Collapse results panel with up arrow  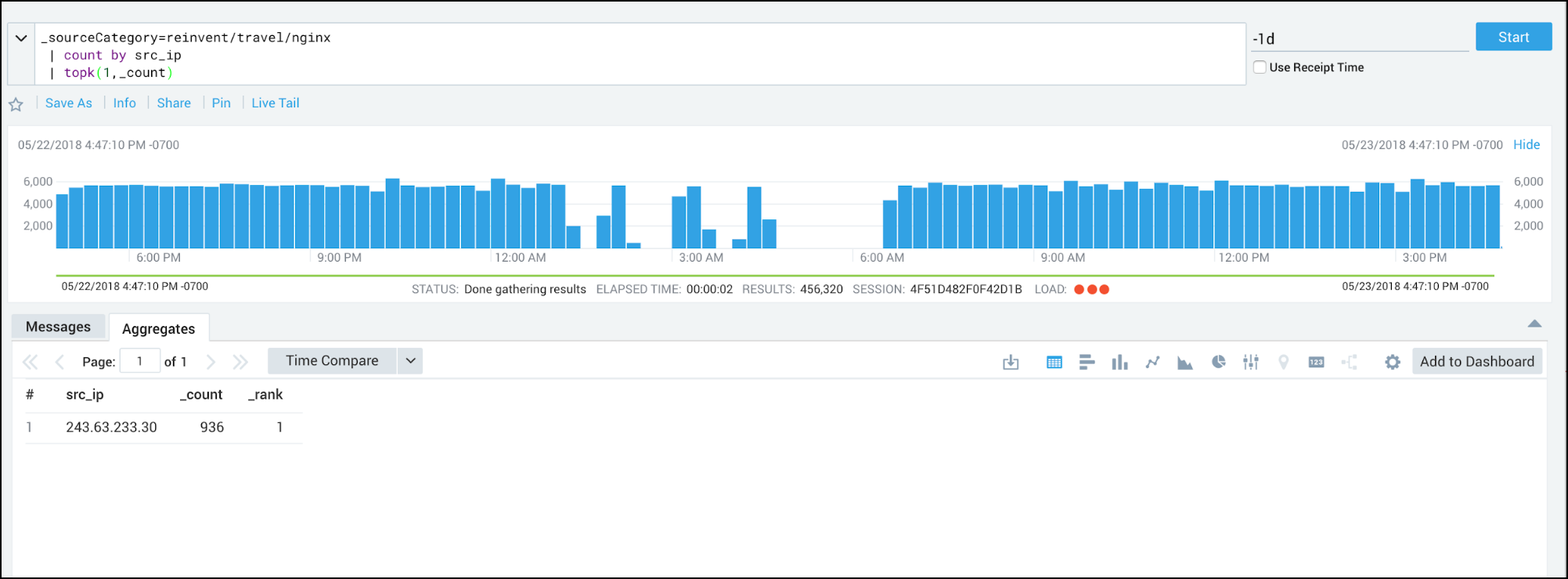click(x=1534, y=324)
